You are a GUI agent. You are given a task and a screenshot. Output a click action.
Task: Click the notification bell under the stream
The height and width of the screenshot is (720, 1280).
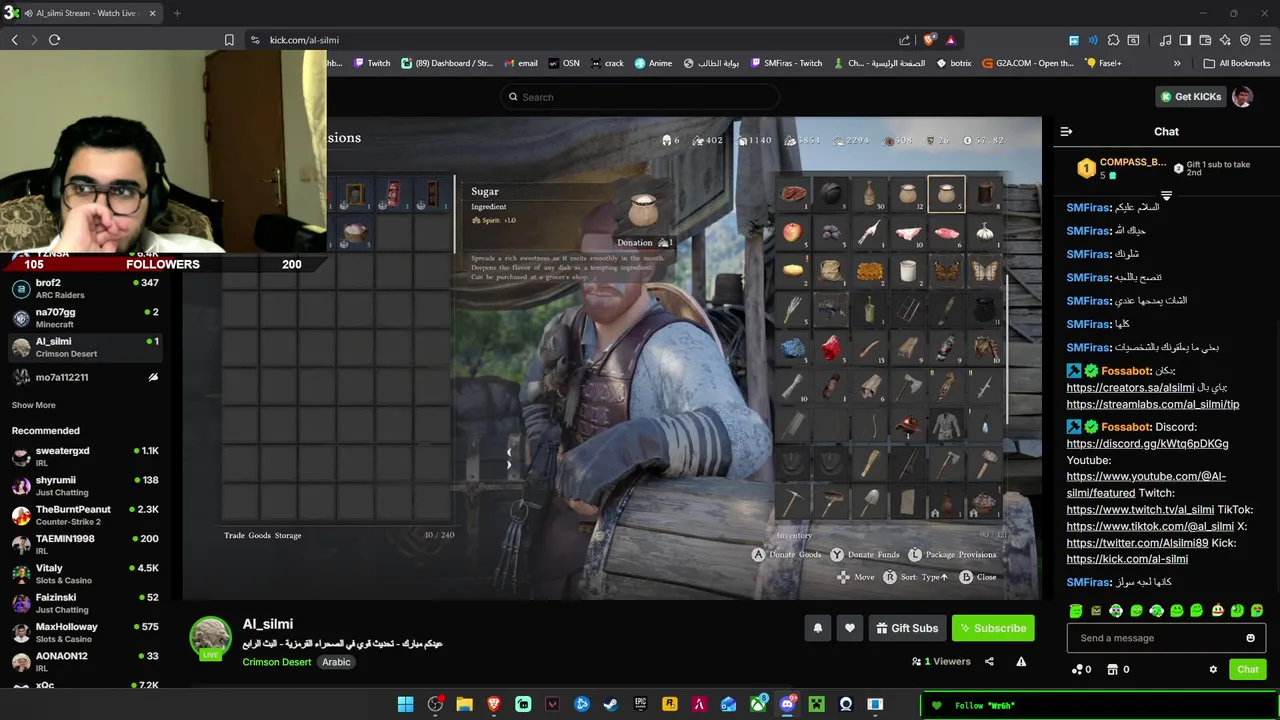point(818,628)
